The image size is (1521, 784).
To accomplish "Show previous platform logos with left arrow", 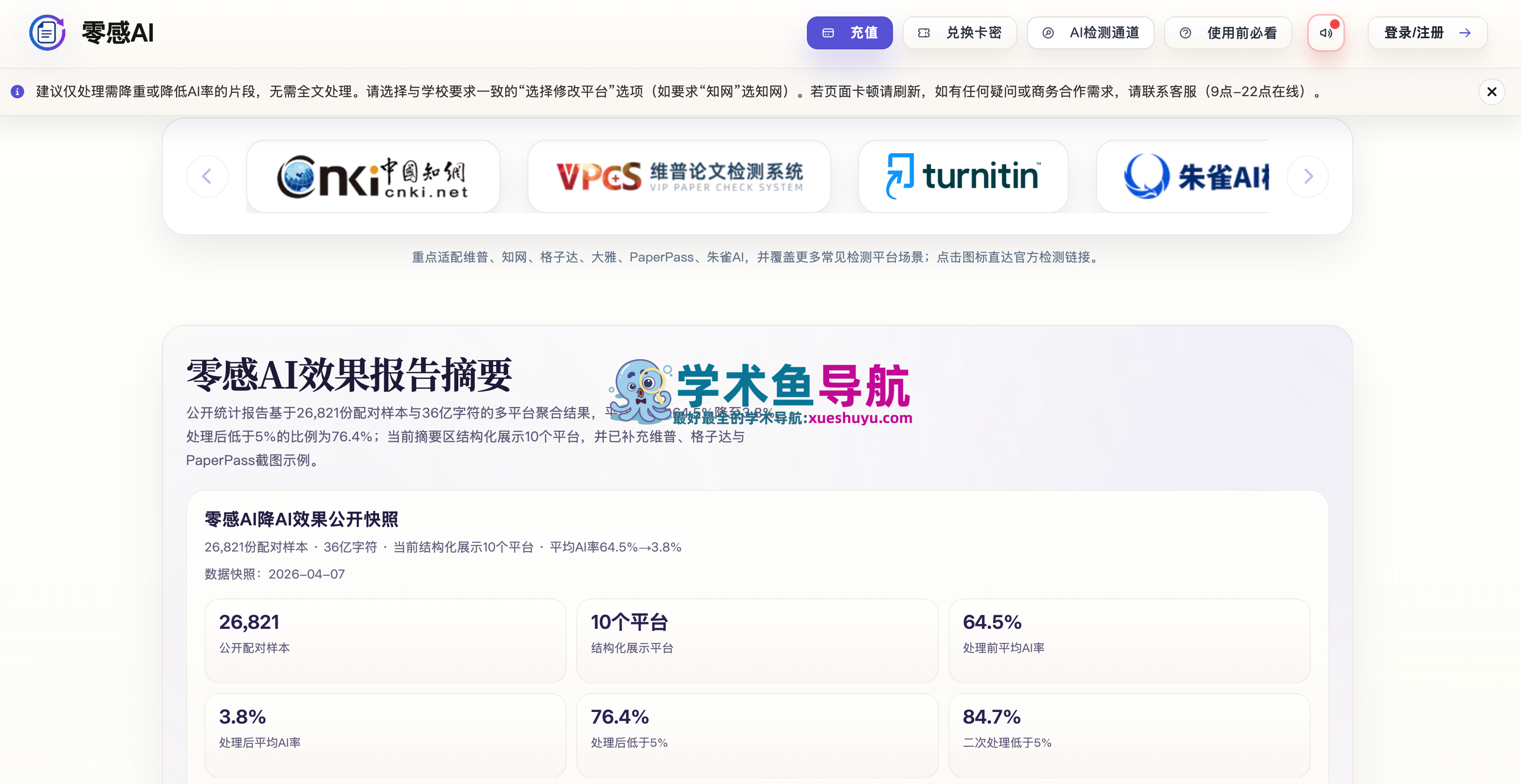I will pos(207,176).
